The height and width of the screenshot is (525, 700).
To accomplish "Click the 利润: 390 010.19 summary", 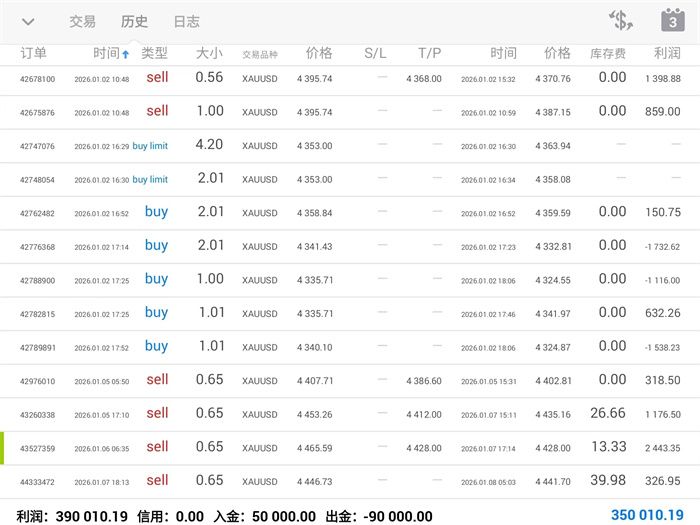I will [72, 517].
